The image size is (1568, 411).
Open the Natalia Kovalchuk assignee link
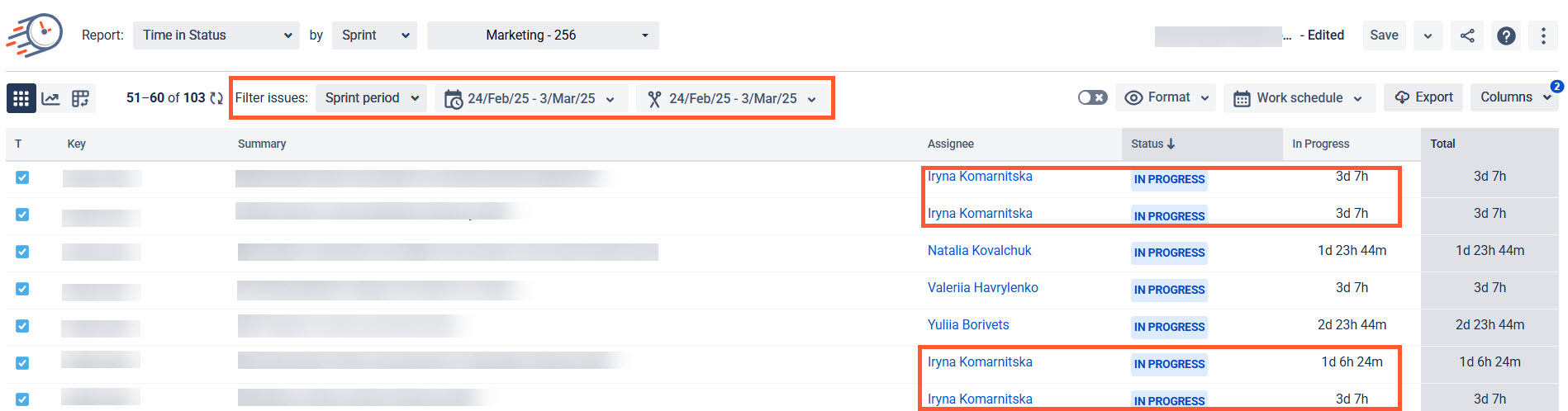[x=979, y=250]
